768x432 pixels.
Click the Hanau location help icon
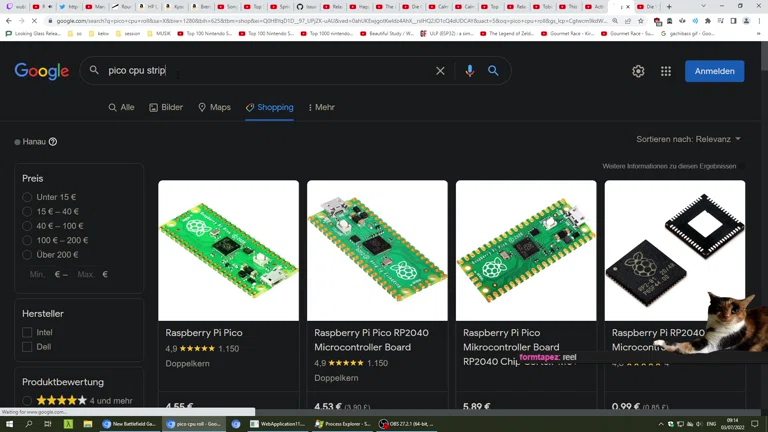pos(53,142)
